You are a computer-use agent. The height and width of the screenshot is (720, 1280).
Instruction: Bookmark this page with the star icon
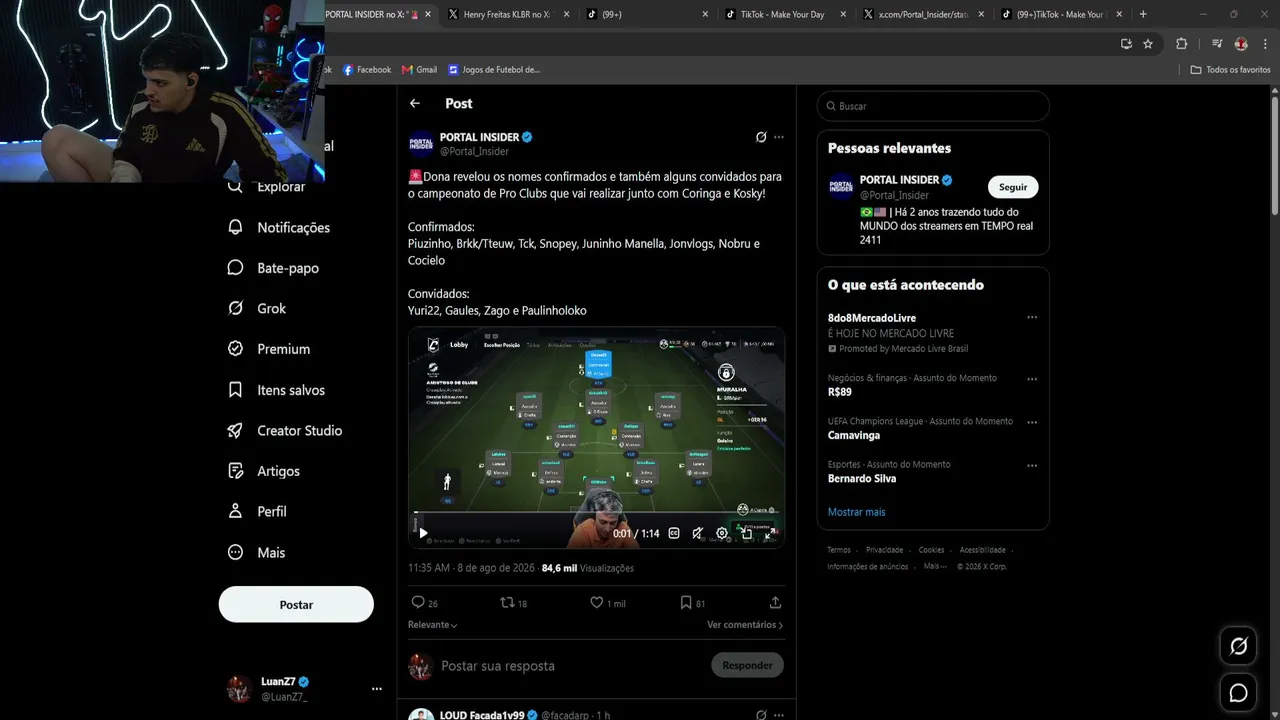click(1148, 44)
